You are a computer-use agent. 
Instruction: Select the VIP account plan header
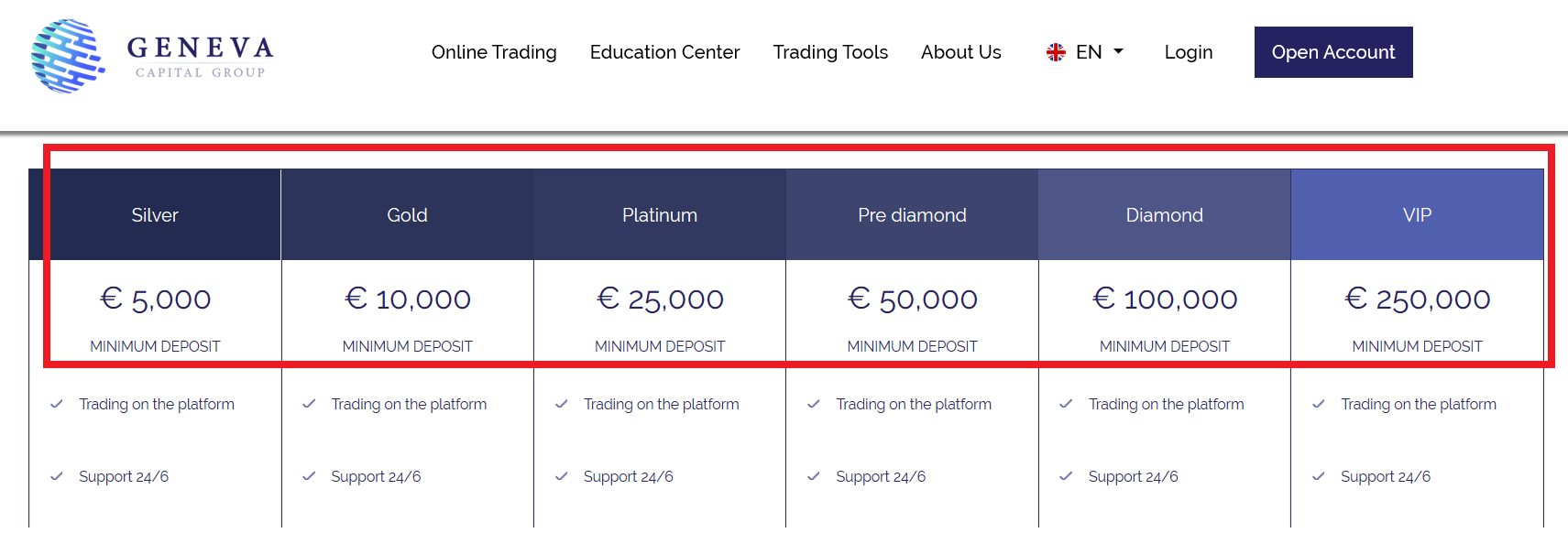tap(1417, 214)
